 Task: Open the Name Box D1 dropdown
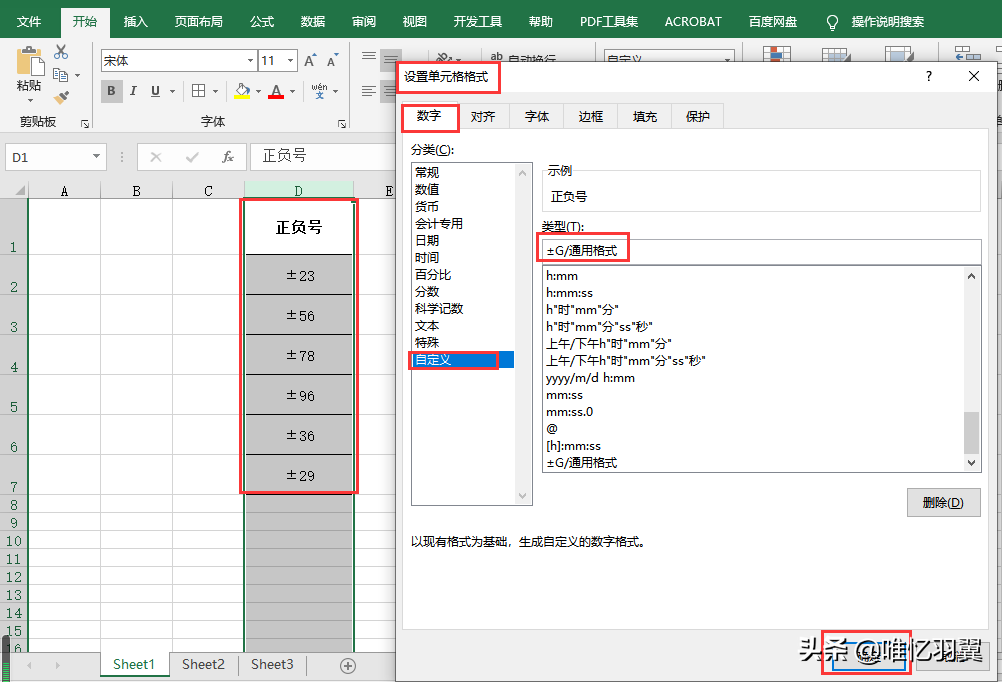[x=96, y=157]
